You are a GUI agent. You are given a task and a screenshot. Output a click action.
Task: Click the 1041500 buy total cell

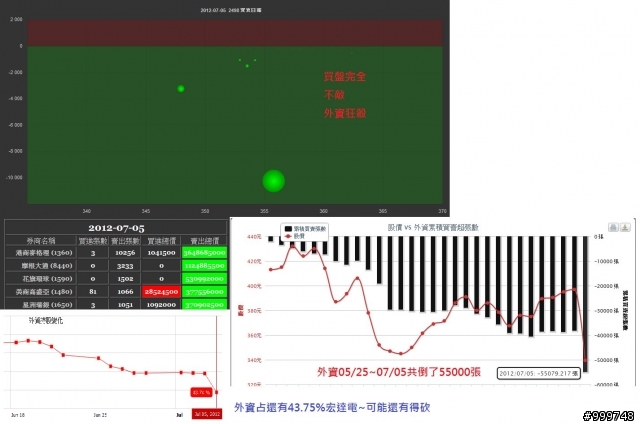click(x=161, y=253)
